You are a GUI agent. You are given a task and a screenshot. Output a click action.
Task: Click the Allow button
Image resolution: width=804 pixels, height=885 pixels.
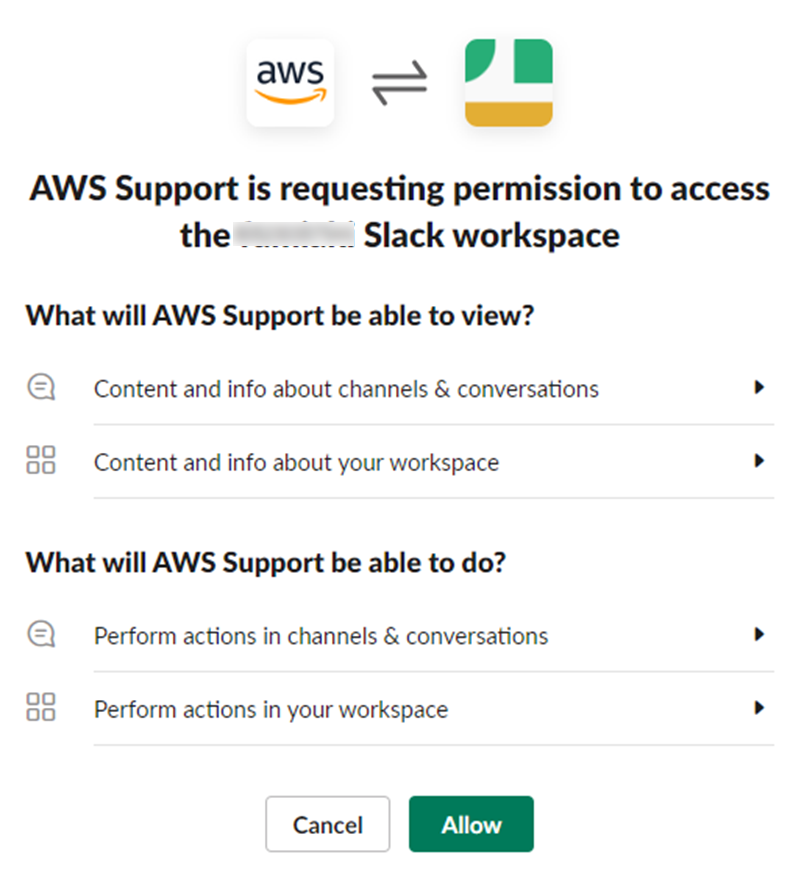[471, 824]
